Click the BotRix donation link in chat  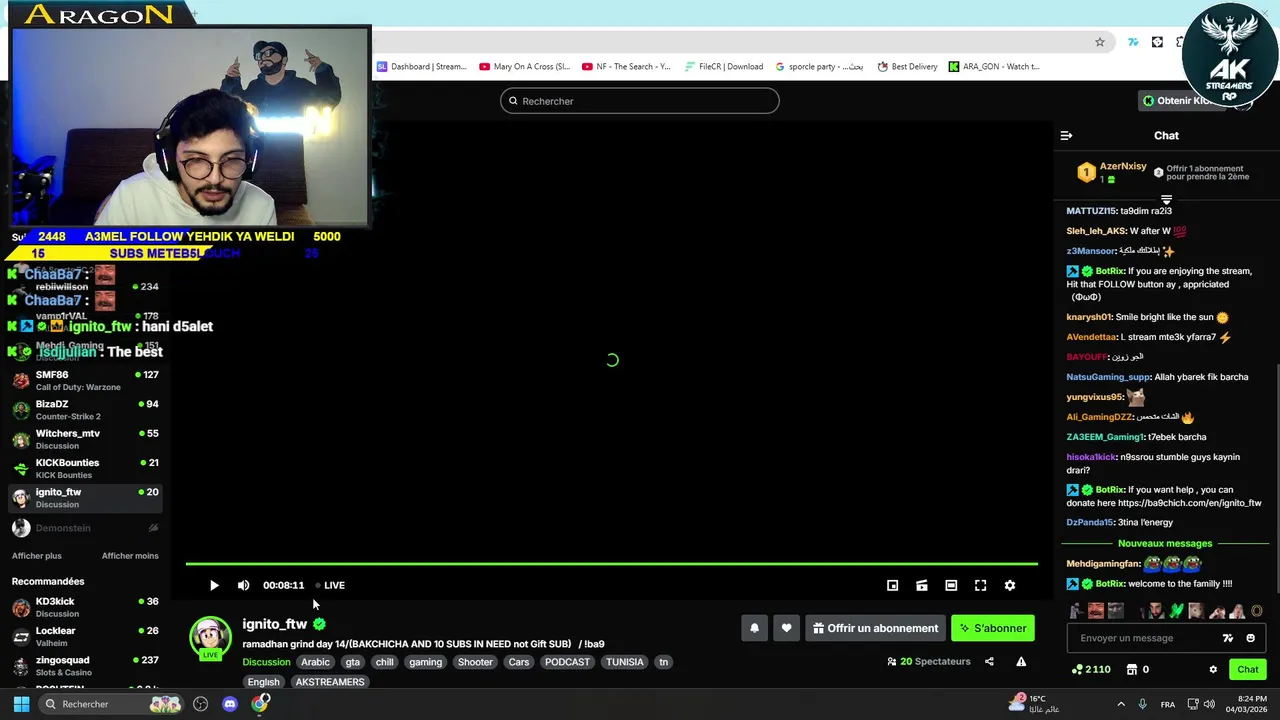tap(1190, 503)
